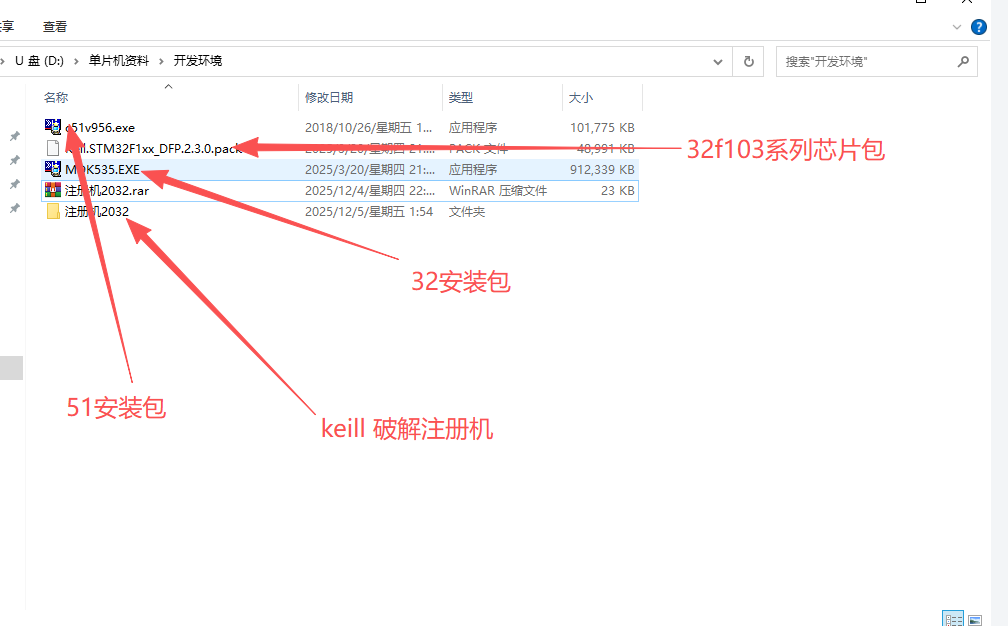The image size is (1008, 626).
Task: Click the 2025/3/20 date of MDK535.EXE
Action: point(370,170)
